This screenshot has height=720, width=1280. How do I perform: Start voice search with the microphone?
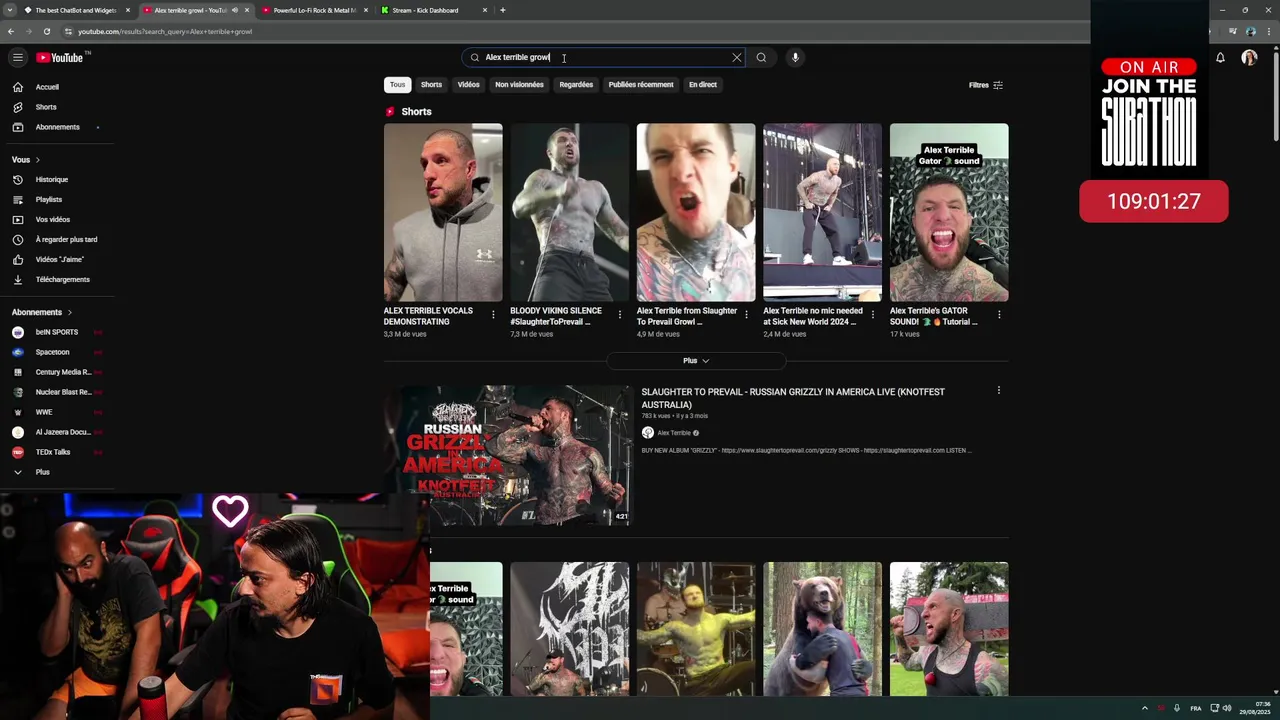coord(795,57)
